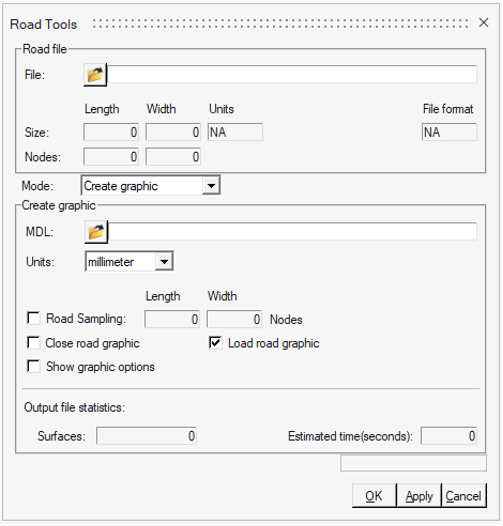Tick the Show graphic options checkbox

(34, 366)
